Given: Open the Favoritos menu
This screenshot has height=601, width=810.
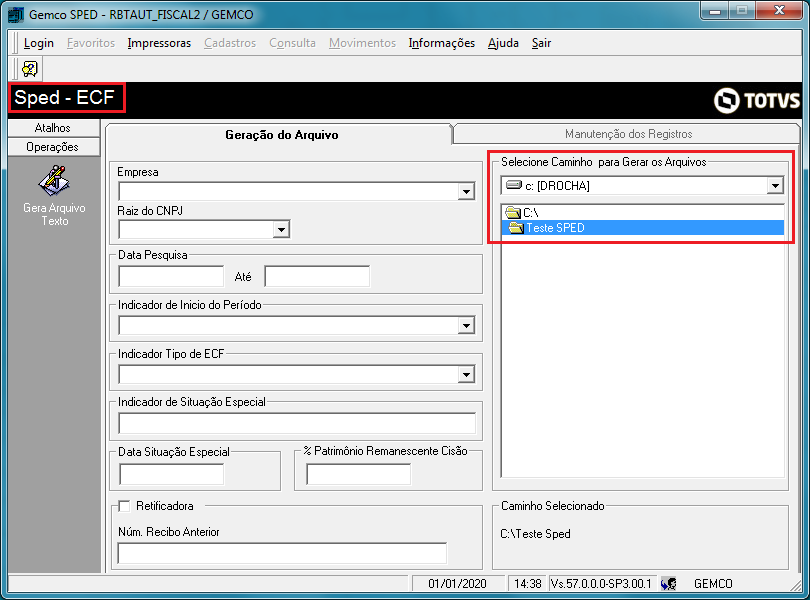Looking at the screenshot, I should click(x=91, y=43).
